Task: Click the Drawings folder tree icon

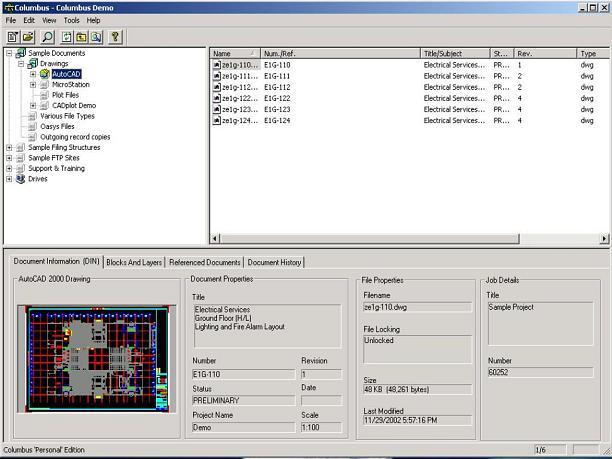Action: (x=32, y=63)
